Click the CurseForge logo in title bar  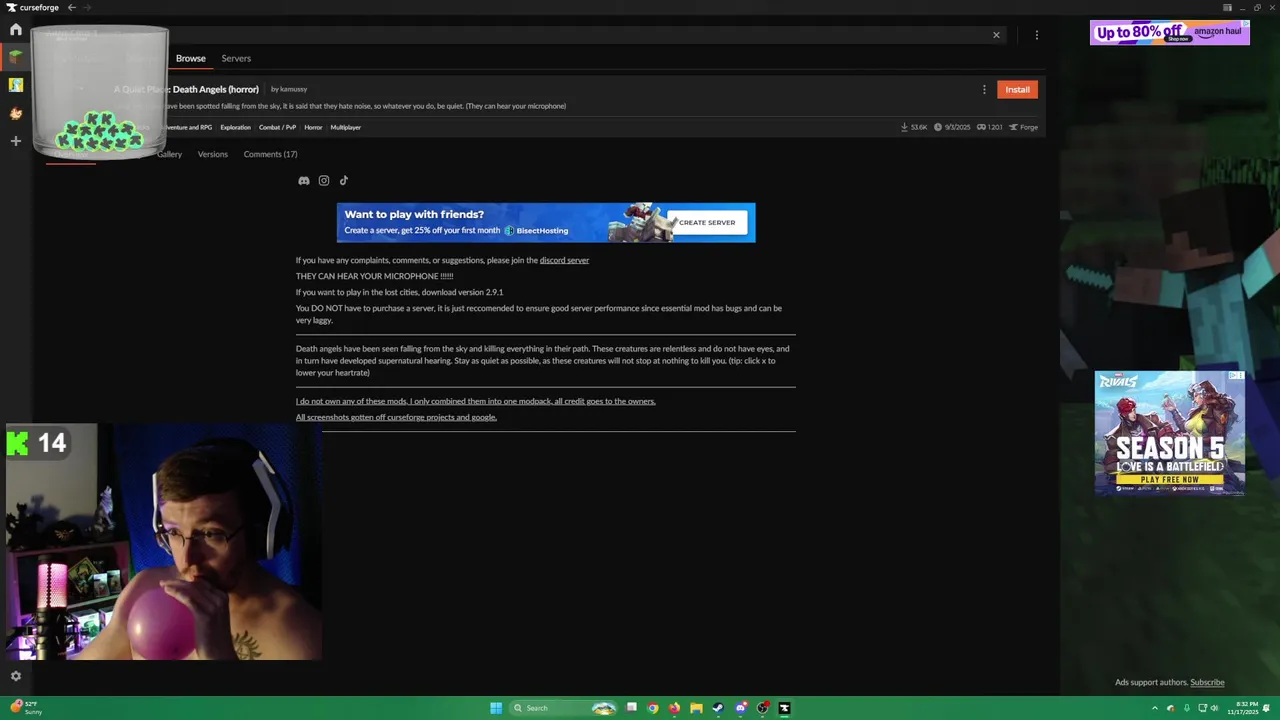tap(33, 7)
